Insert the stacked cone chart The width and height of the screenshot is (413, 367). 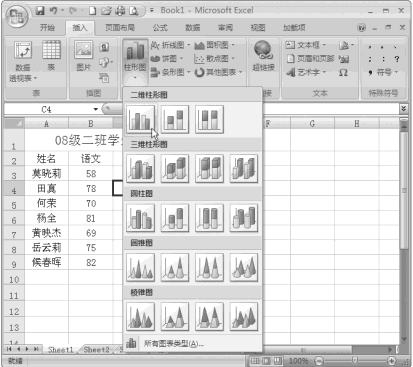pyautogui.click(x=175, y=267)
